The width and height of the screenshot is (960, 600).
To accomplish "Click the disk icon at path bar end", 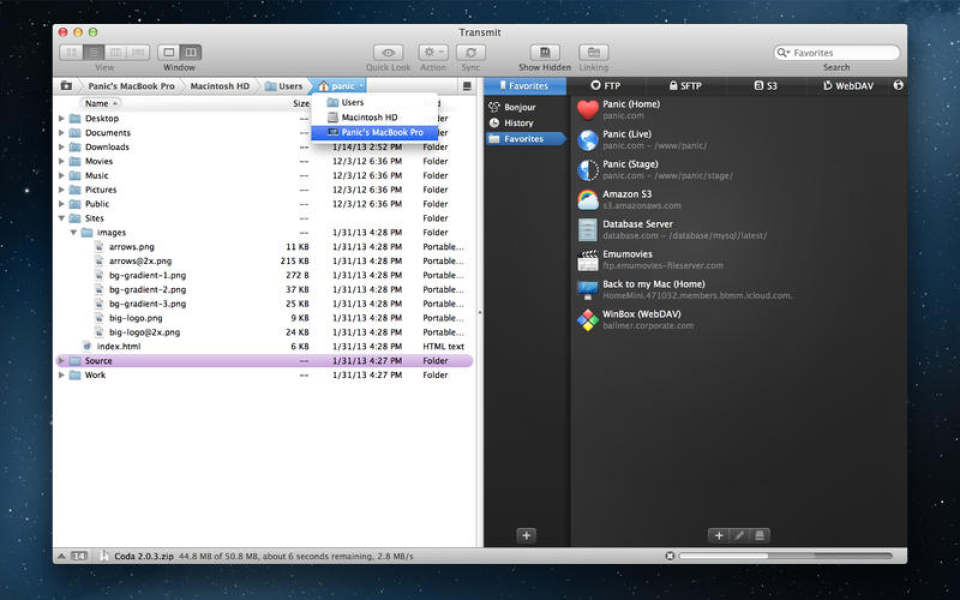I will [467, 86].
